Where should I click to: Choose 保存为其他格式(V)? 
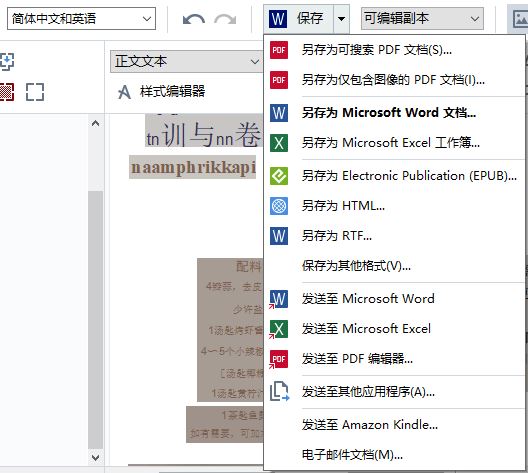394,266
